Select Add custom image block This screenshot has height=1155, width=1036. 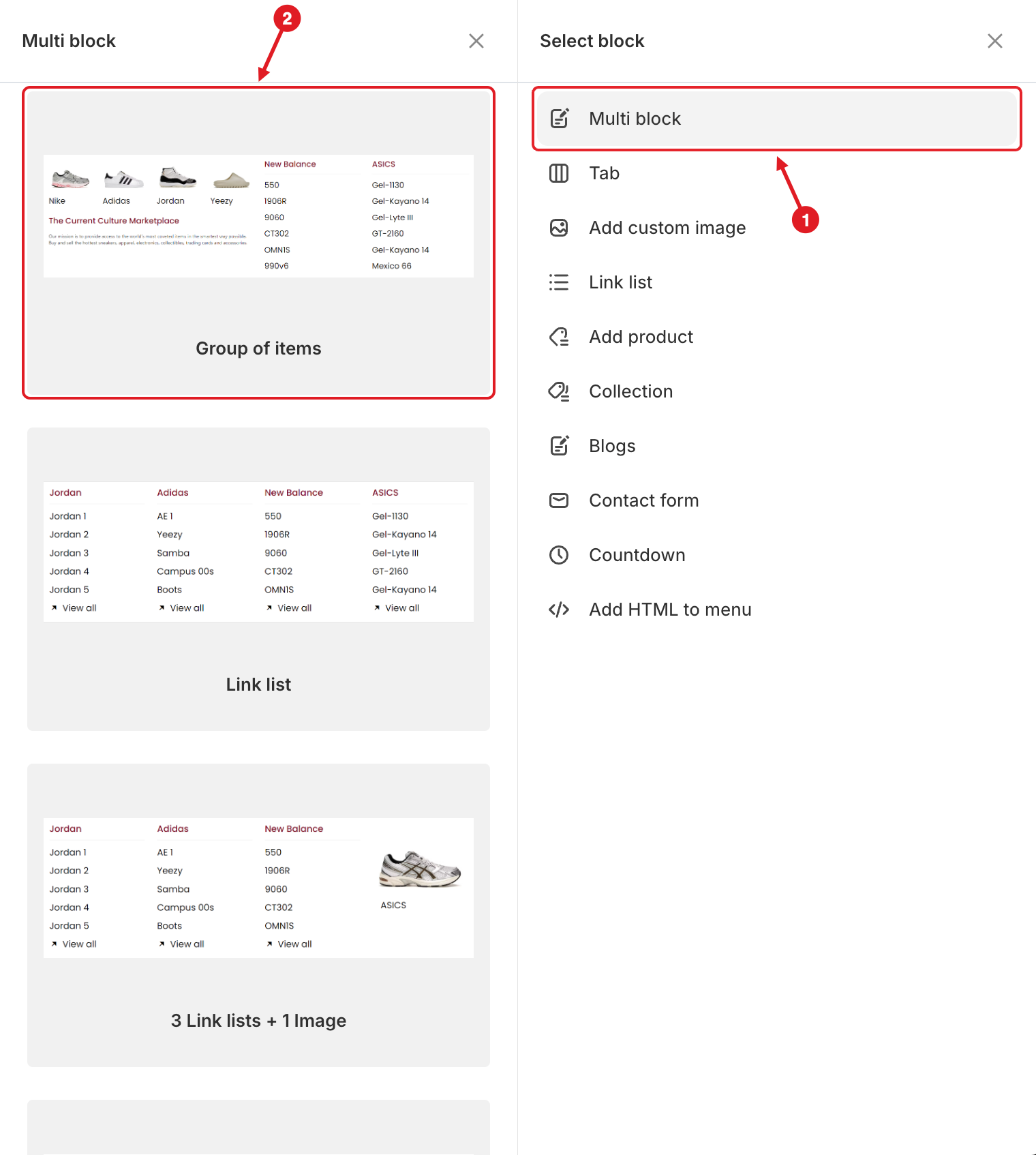(x=777, y=228)
